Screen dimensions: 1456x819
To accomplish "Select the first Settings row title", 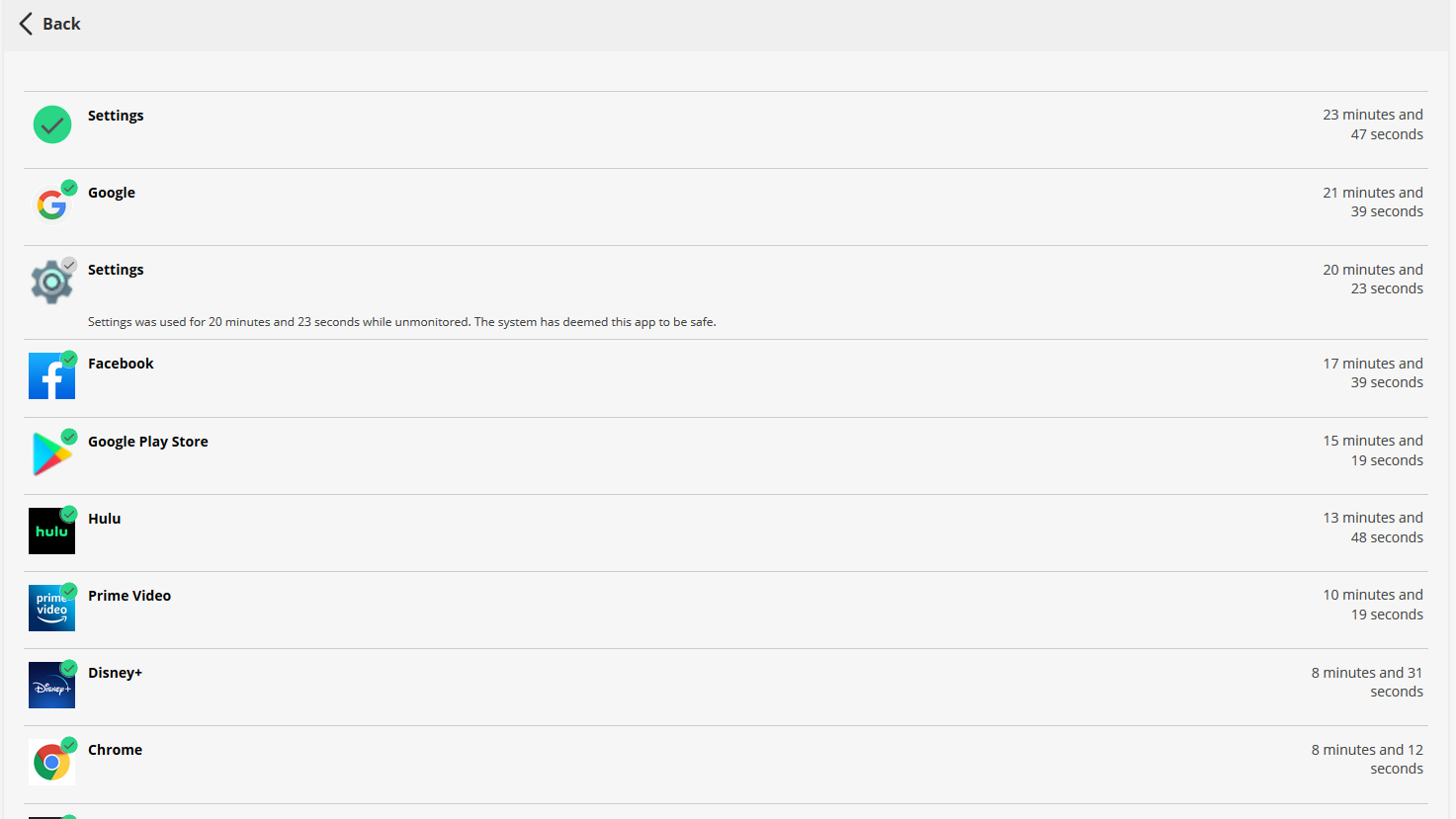I will click(116, 116).
